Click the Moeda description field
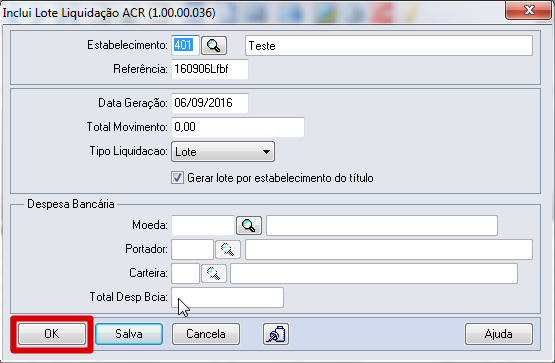The width and height of the screenshot is (555, 363). click(x=382, y=225)
